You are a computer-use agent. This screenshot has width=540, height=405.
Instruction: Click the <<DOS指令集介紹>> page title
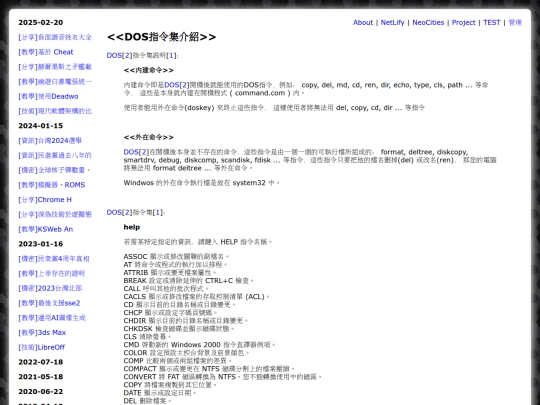(162, 37)
